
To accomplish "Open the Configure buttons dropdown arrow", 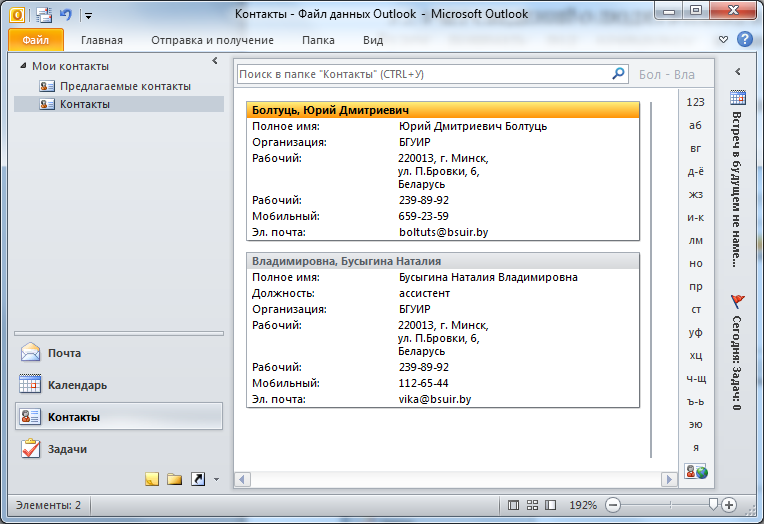I will [x=216, y=480].
